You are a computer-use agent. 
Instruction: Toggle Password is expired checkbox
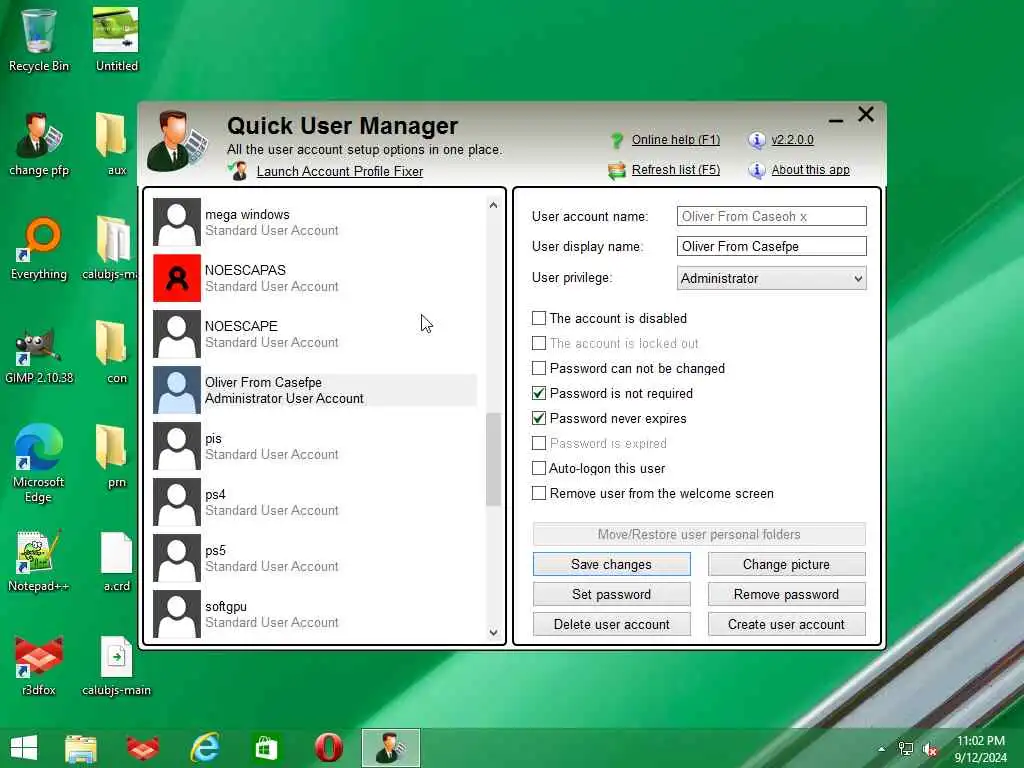click(x=539, y=443)
